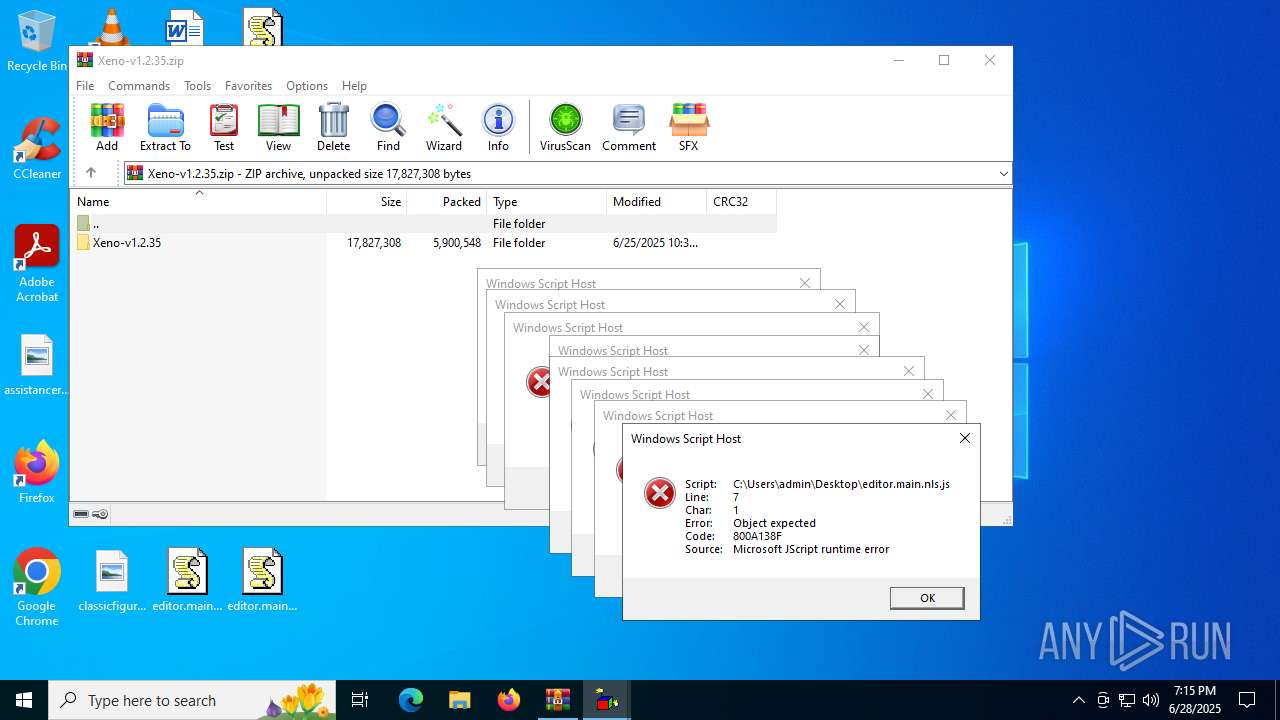Click the Task View taskbar icon
Viewport: 1280px width, 720px height.
click(360, 700)
